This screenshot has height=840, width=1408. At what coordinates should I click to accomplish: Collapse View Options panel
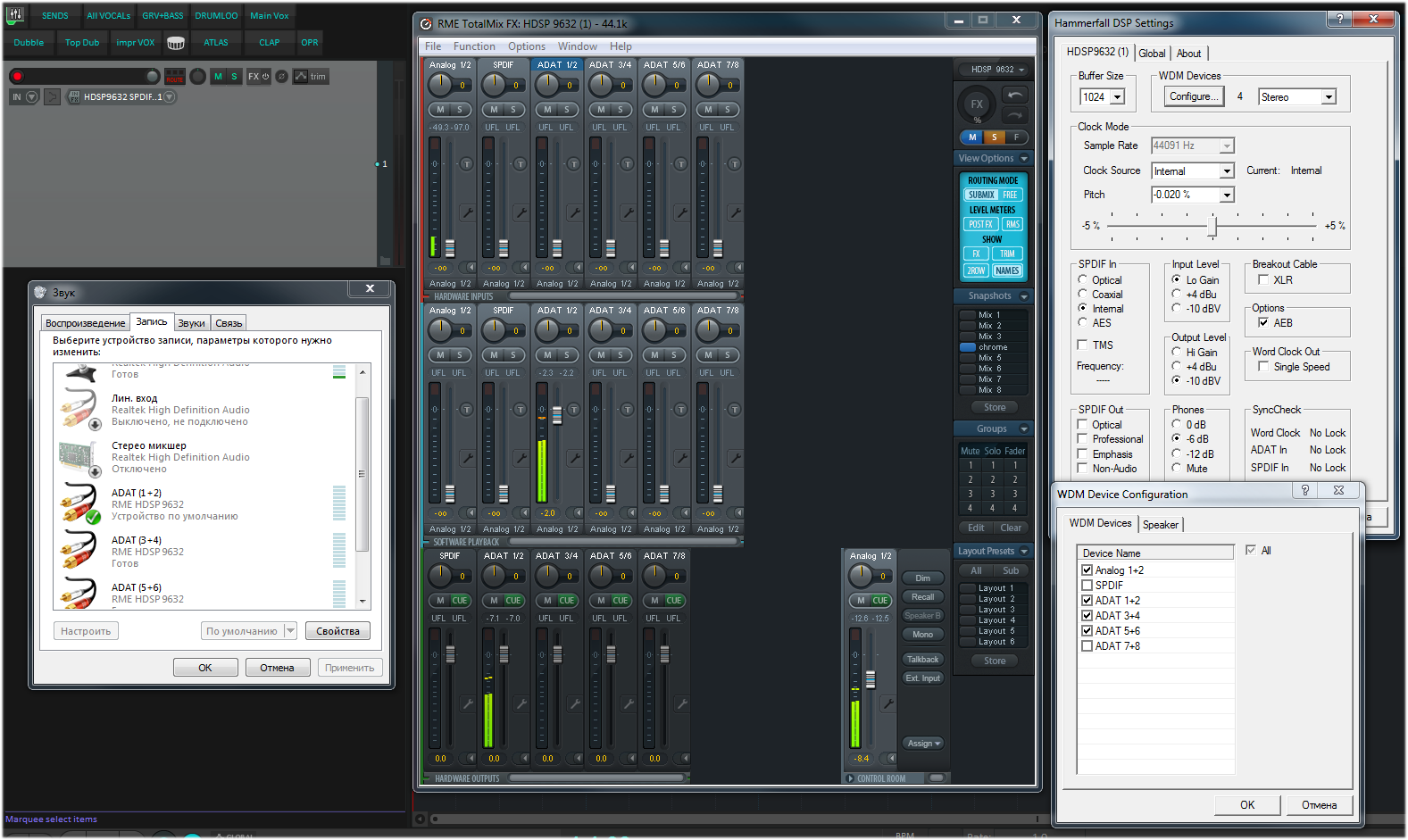pos(1024,159)
